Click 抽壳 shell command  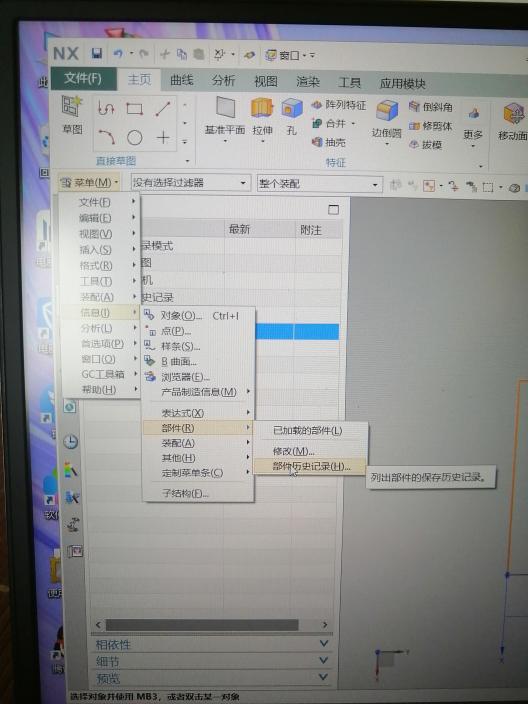click(x=329, y=142)
